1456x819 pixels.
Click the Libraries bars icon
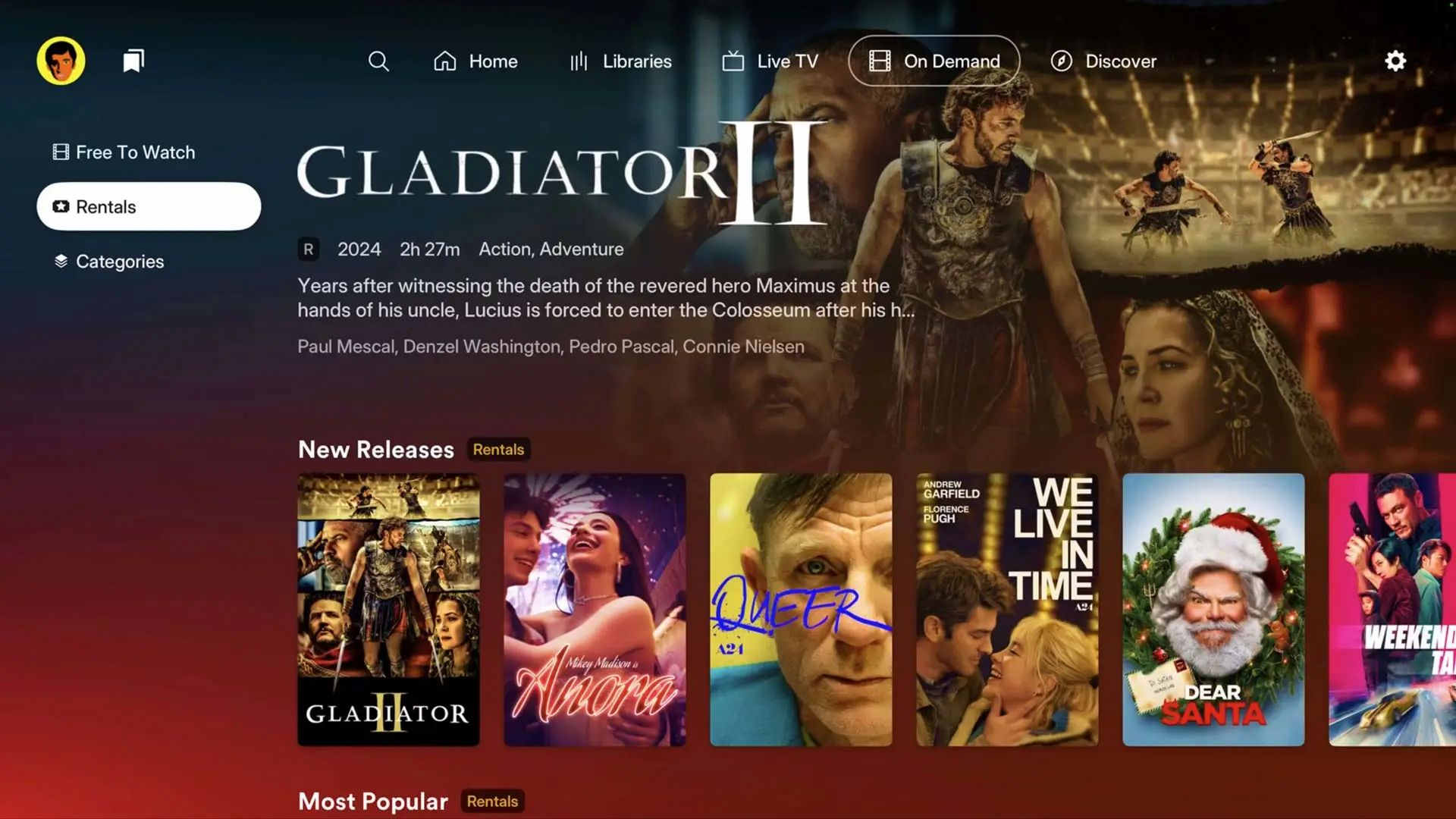pyautogui.click(x=579, y=61)
